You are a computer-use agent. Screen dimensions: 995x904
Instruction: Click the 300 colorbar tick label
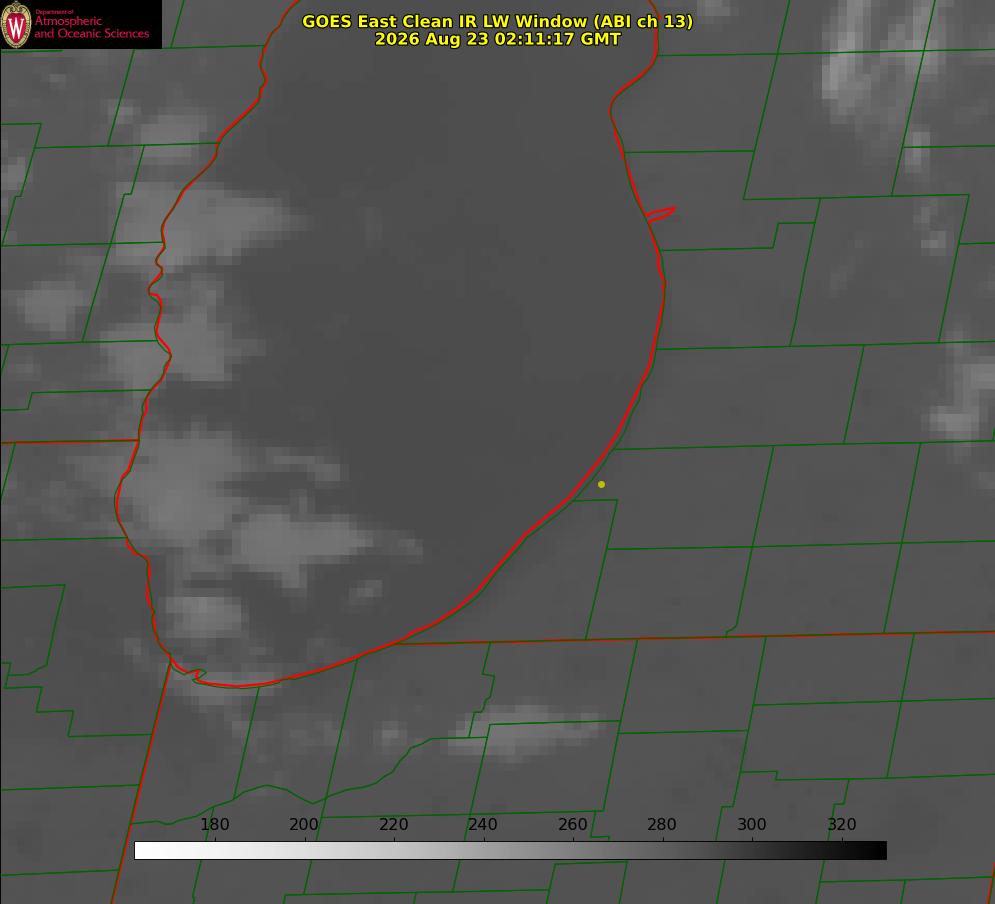(x=752, y=824)
